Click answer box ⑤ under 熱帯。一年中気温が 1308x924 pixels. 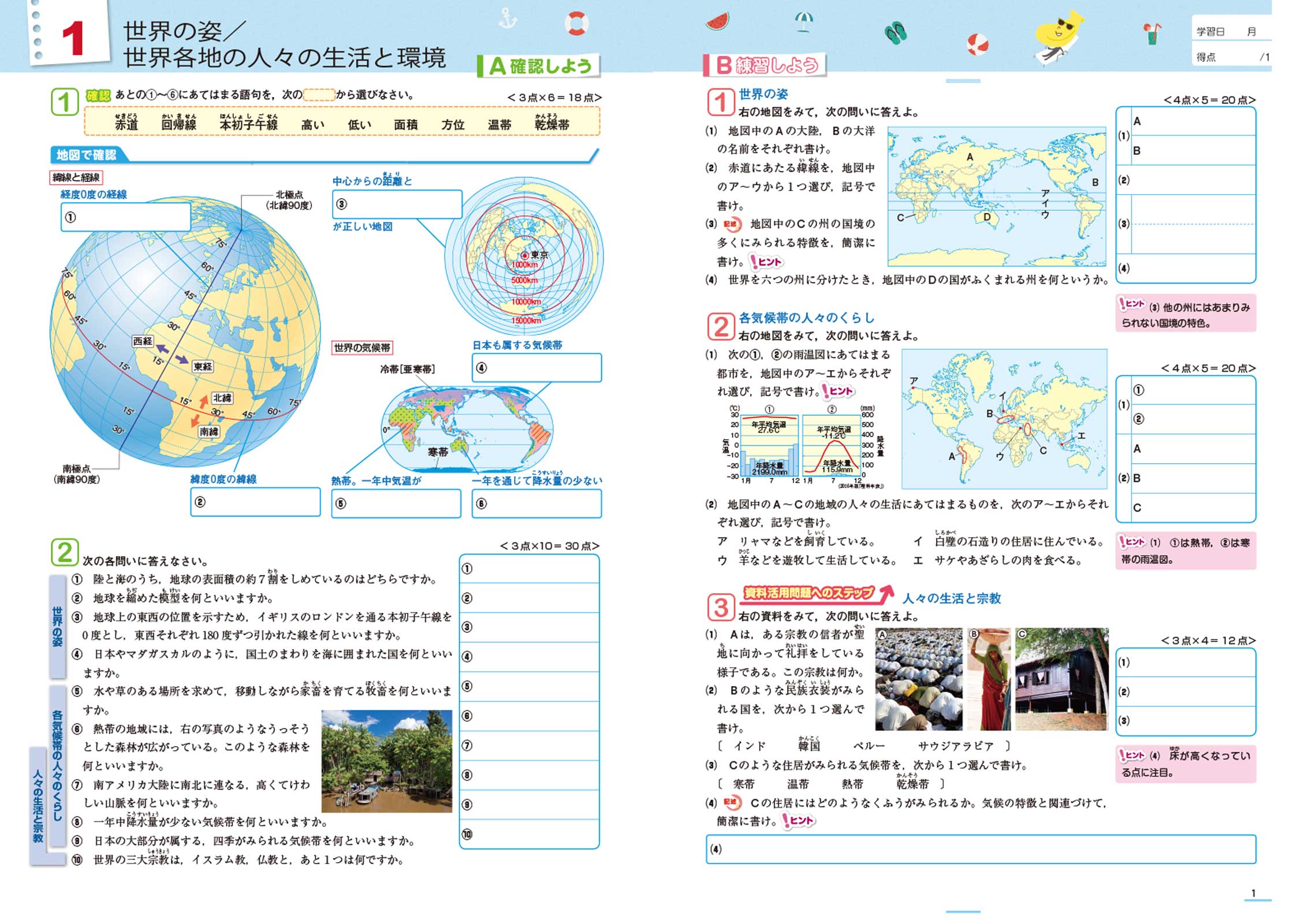click(x=396, y=503)
